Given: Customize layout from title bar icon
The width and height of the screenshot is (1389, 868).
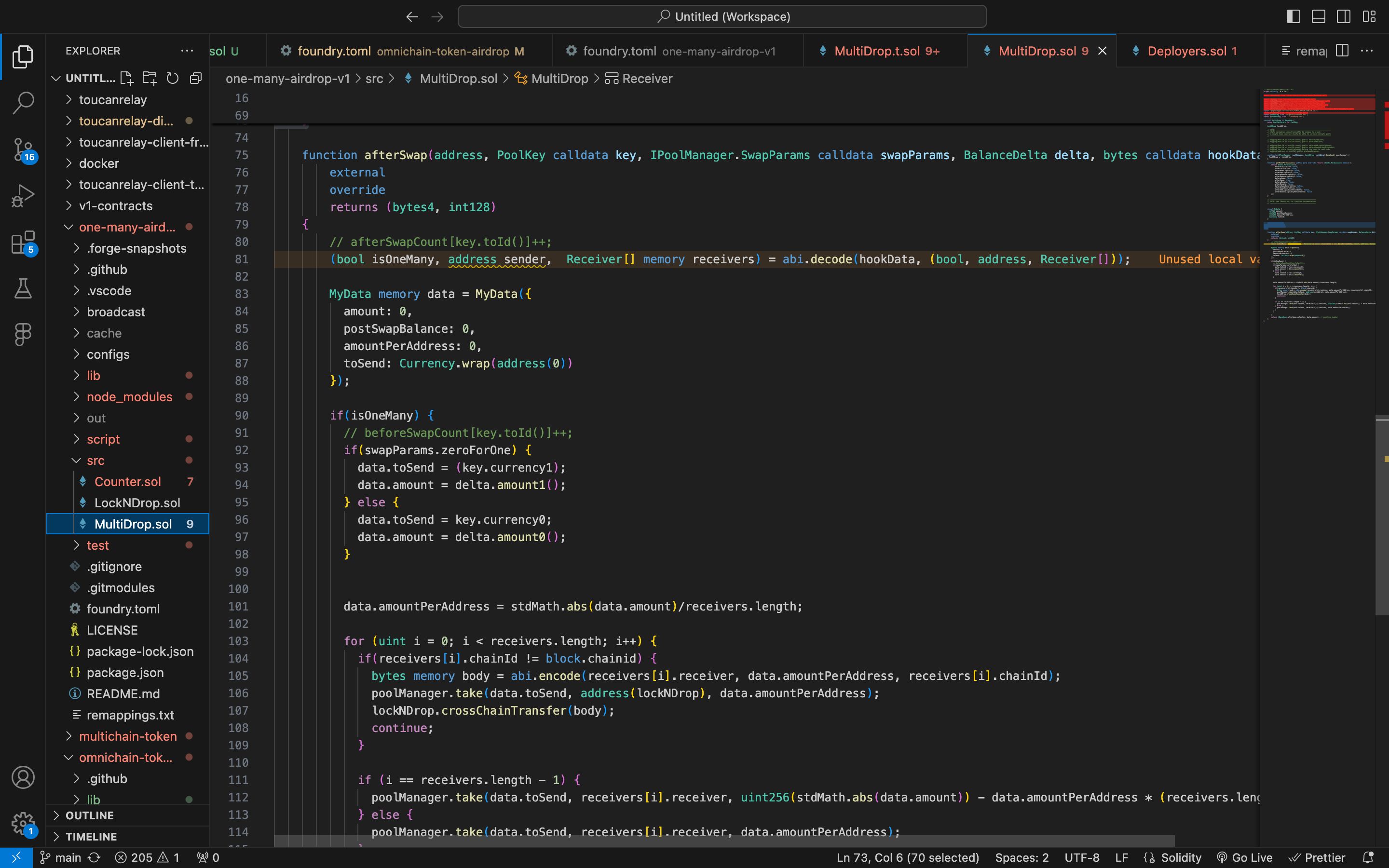Looking at the screenshot, I should click(x=1369, y=17).
